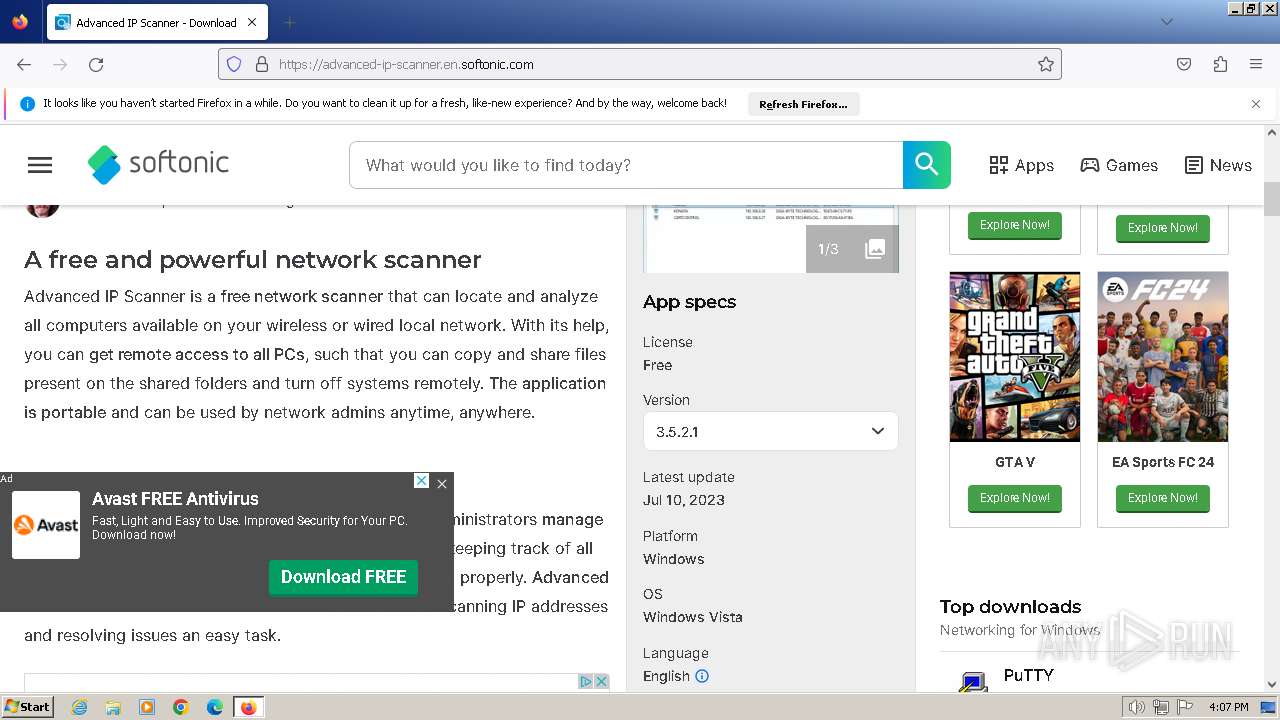The width and height of the screenshot is (1280, 720).
Task: Expand the list all tabs dropdown
Action: click(1166, 22)
